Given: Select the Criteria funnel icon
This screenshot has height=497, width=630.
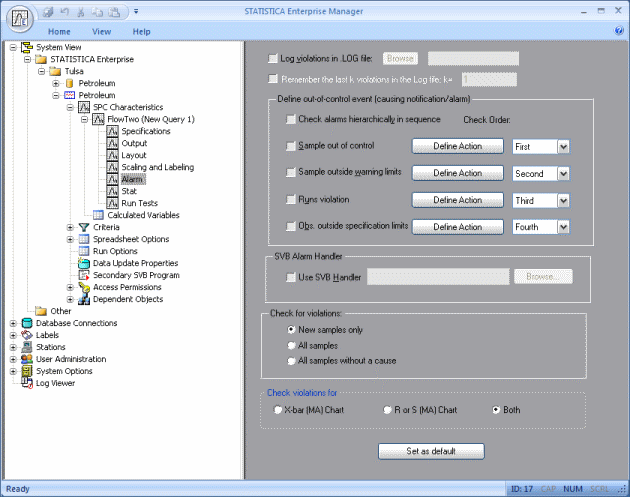Looking at the screenshot, I should [x=84, y=227].
